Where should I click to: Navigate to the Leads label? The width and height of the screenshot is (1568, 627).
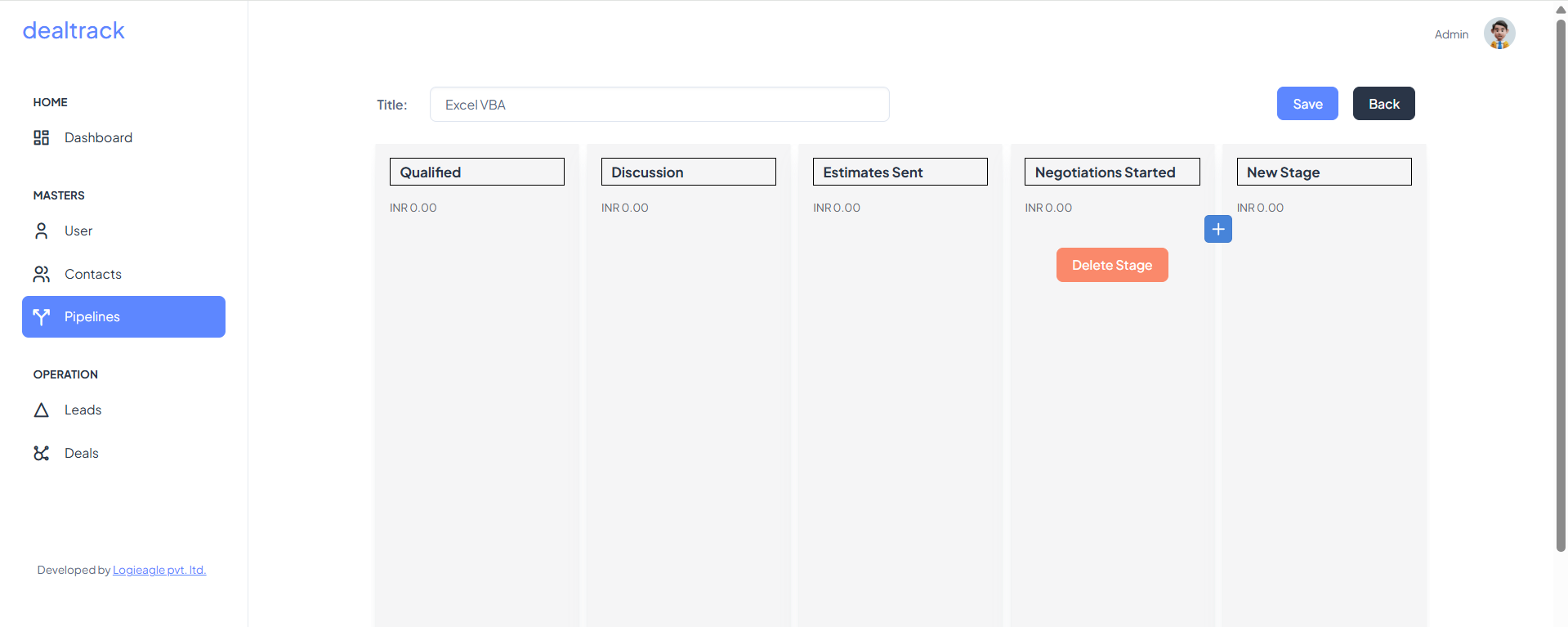(x=83, y=410)
